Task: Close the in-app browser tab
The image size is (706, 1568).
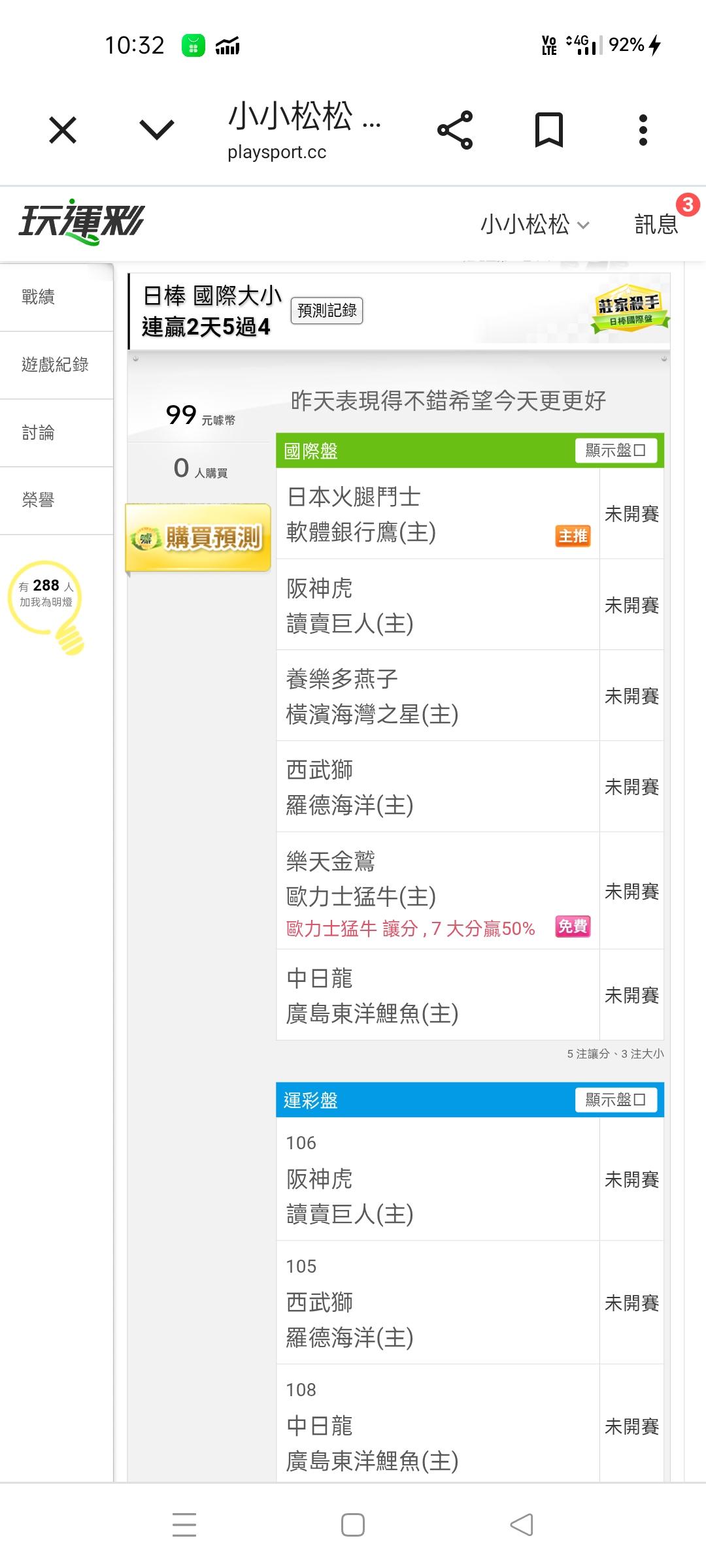Action: coord(63,130)
